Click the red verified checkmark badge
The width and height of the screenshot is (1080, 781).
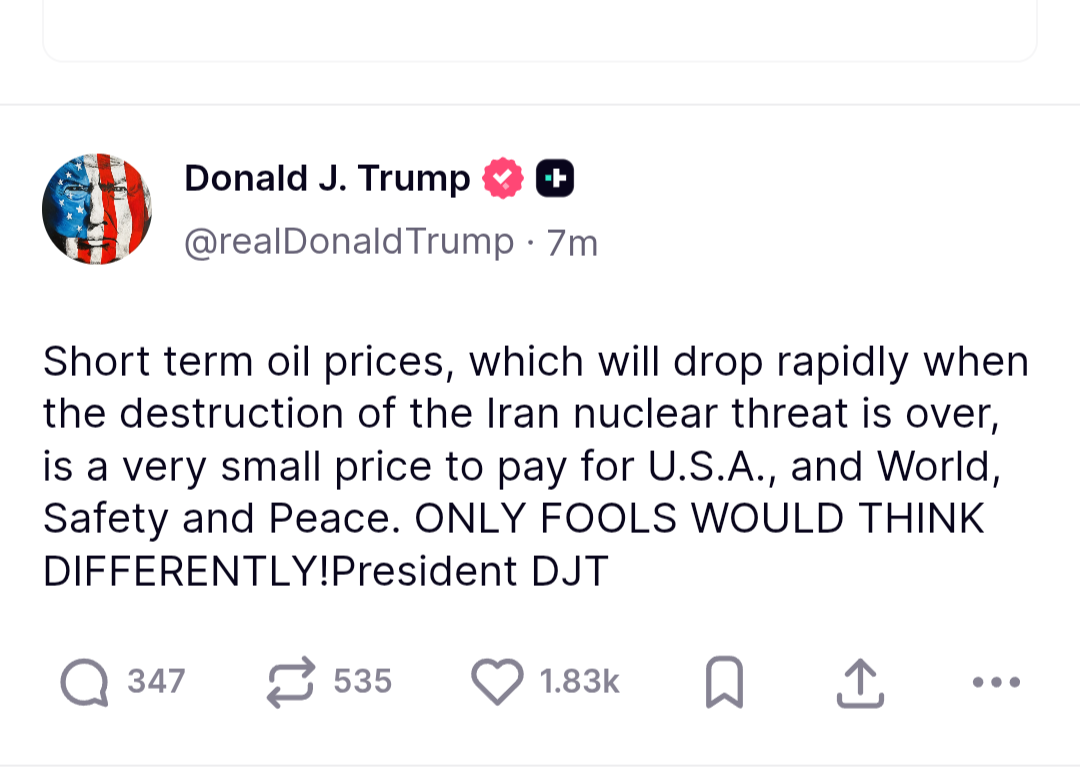tap(503, 179)
